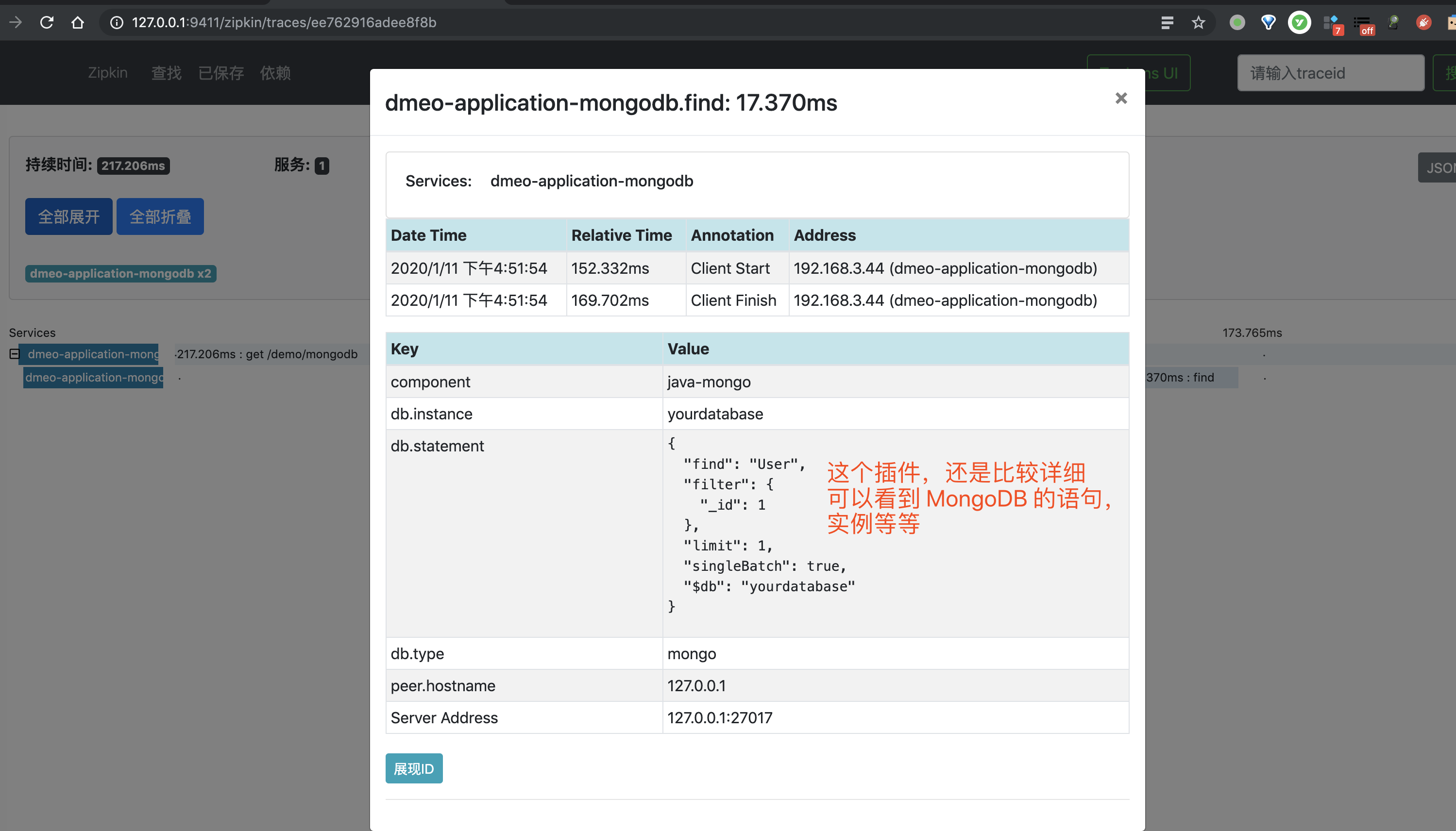The image size is (1456, 831).
Task: Click 全部折叠 to collapse all spans
Action: tap(160, 216)
